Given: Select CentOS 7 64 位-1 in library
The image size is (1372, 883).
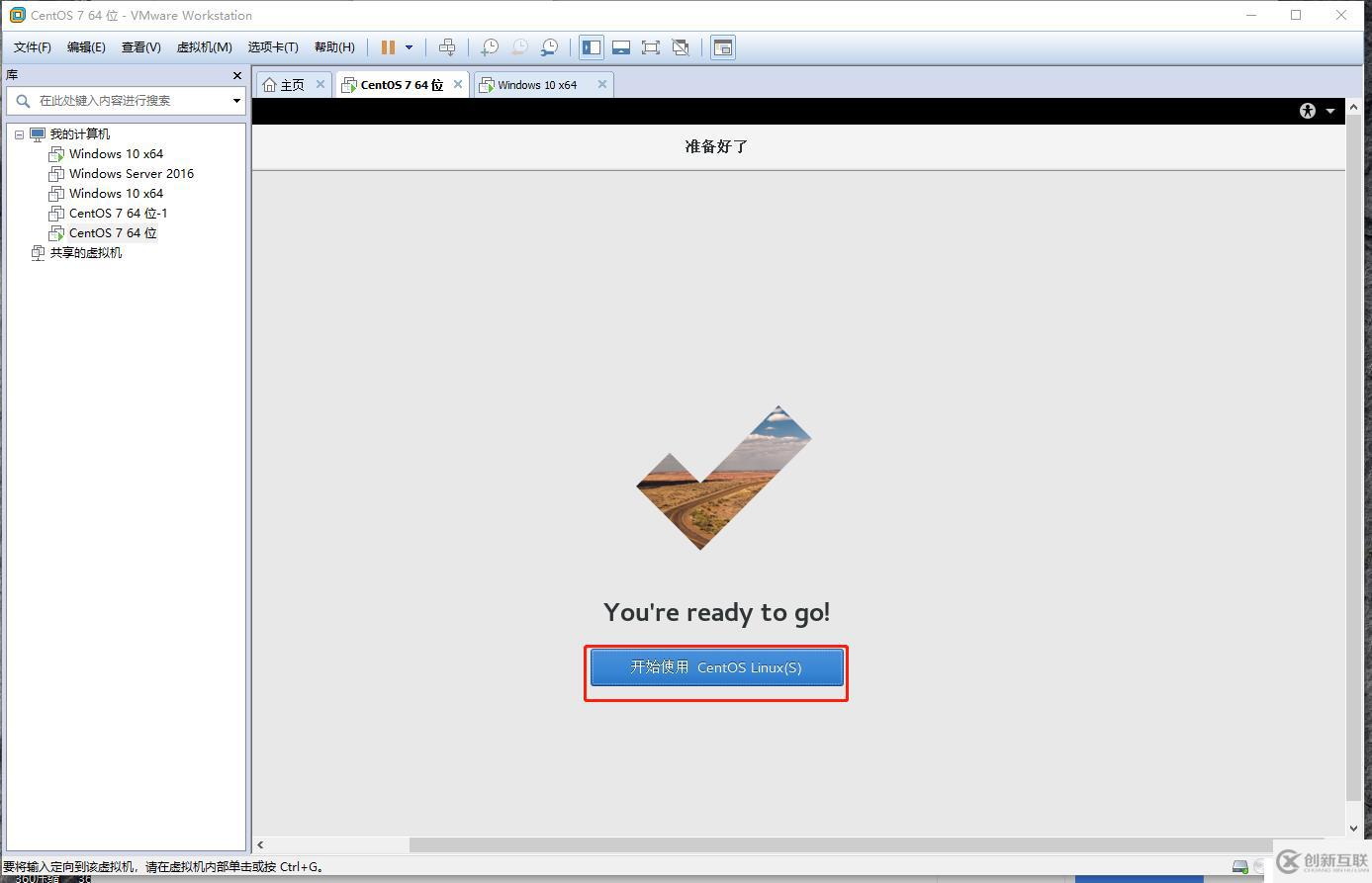Looking at the screenshot, I should point(119,214).
